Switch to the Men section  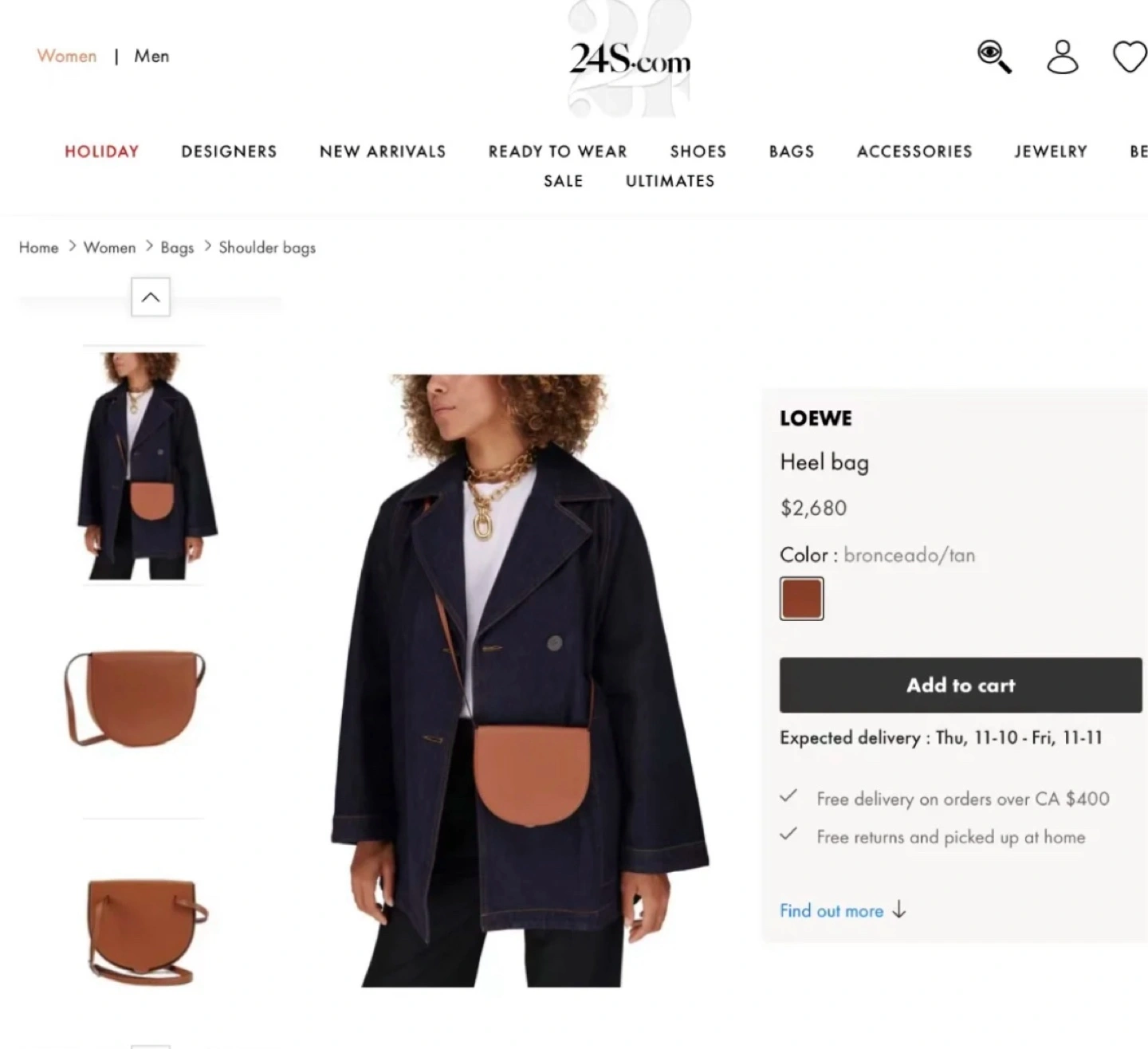[x=151, y=56]
